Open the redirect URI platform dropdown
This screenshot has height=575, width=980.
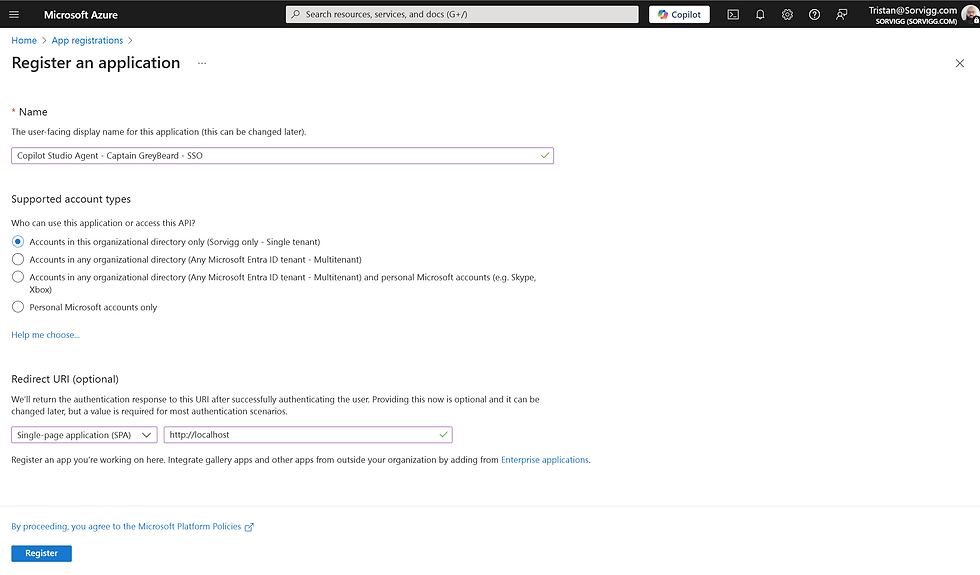coord(84,435)
